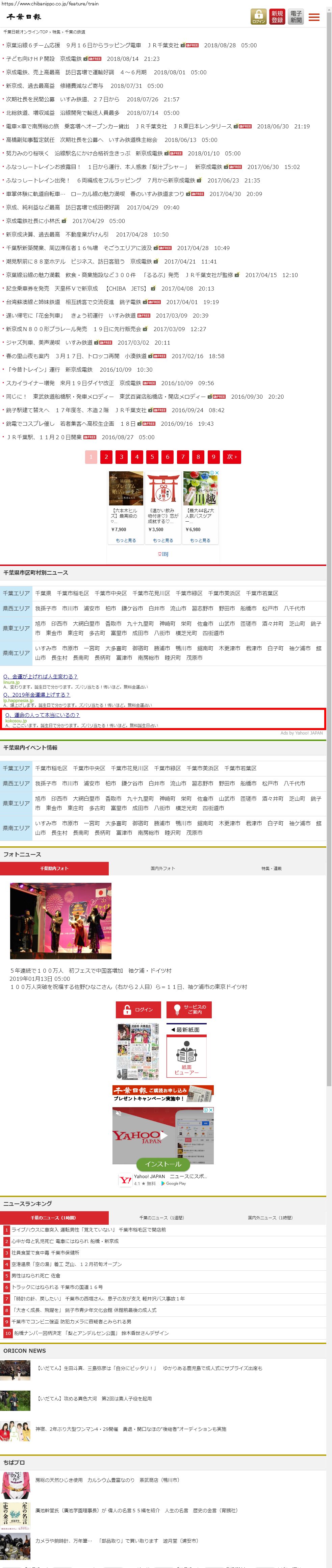Open article スカイライナー増発 来月１９日ダイヤ改正
Image resolution: width=332 pixels, height=1568 pixels.
pyautogui.click(x=74, y=383)
